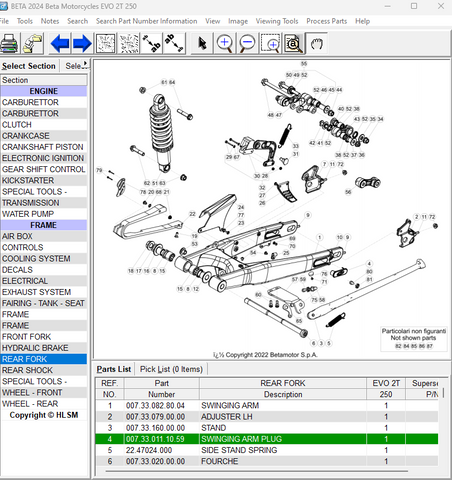This screenshot has height=480, width=452.
Task: Click the application icon in title bar
Action: coord(4,6)
